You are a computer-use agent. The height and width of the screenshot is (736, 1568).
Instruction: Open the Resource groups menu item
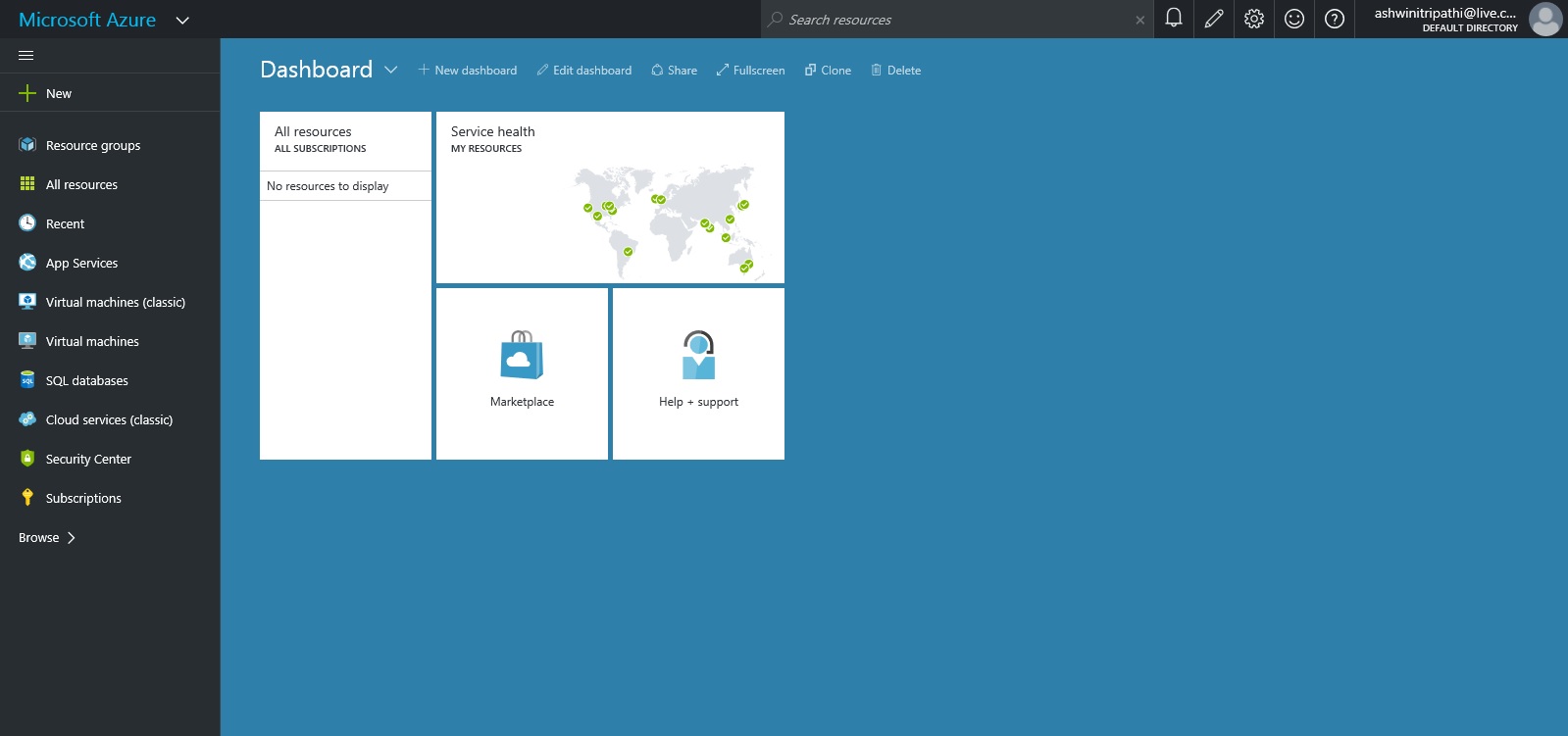[93, 145]
